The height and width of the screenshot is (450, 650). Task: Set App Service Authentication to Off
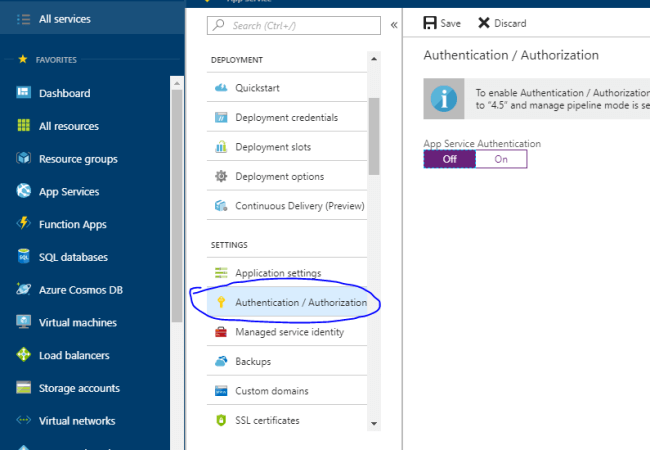click(449, 159)
